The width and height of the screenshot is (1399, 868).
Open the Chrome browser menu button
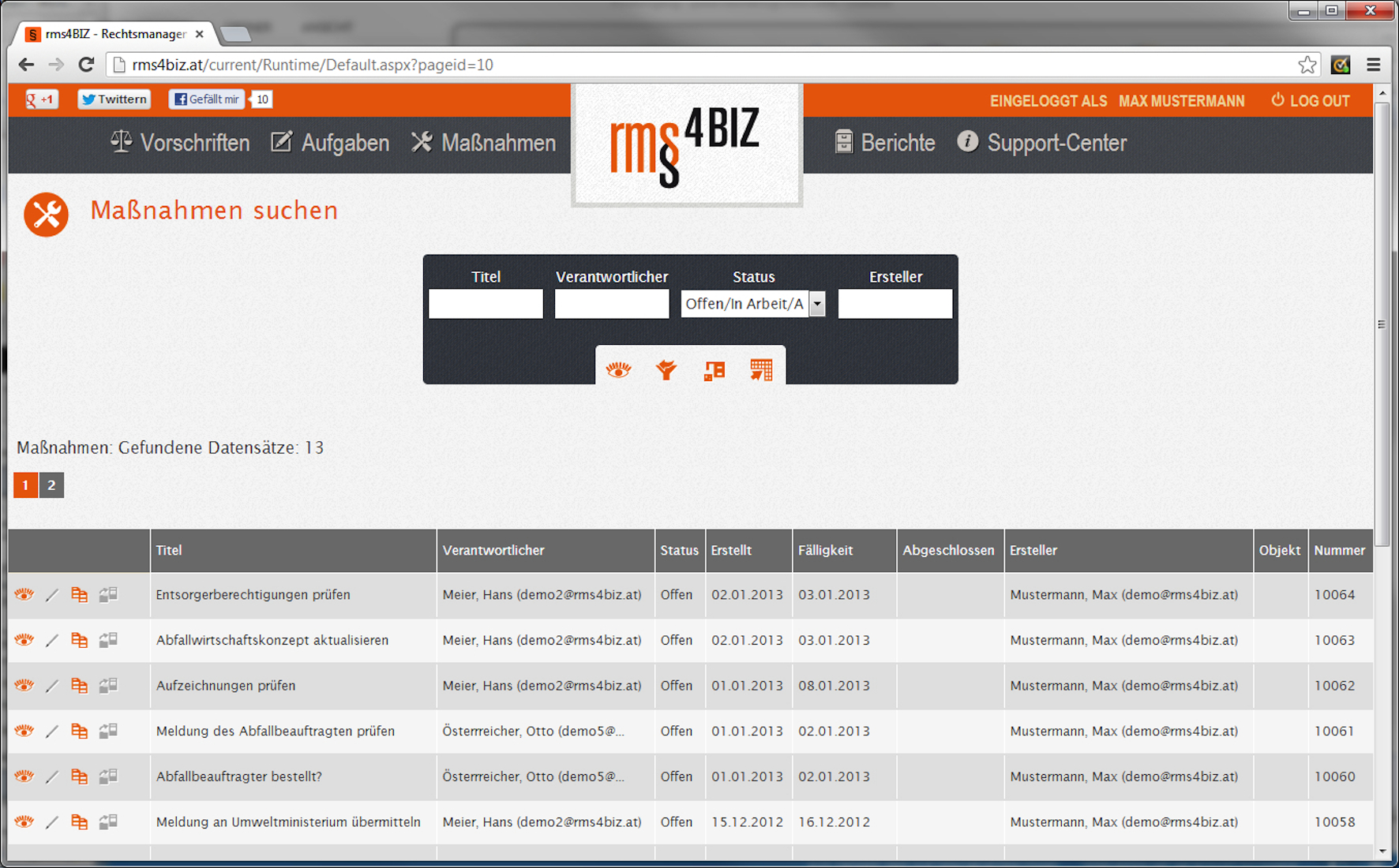point(1374,65)
